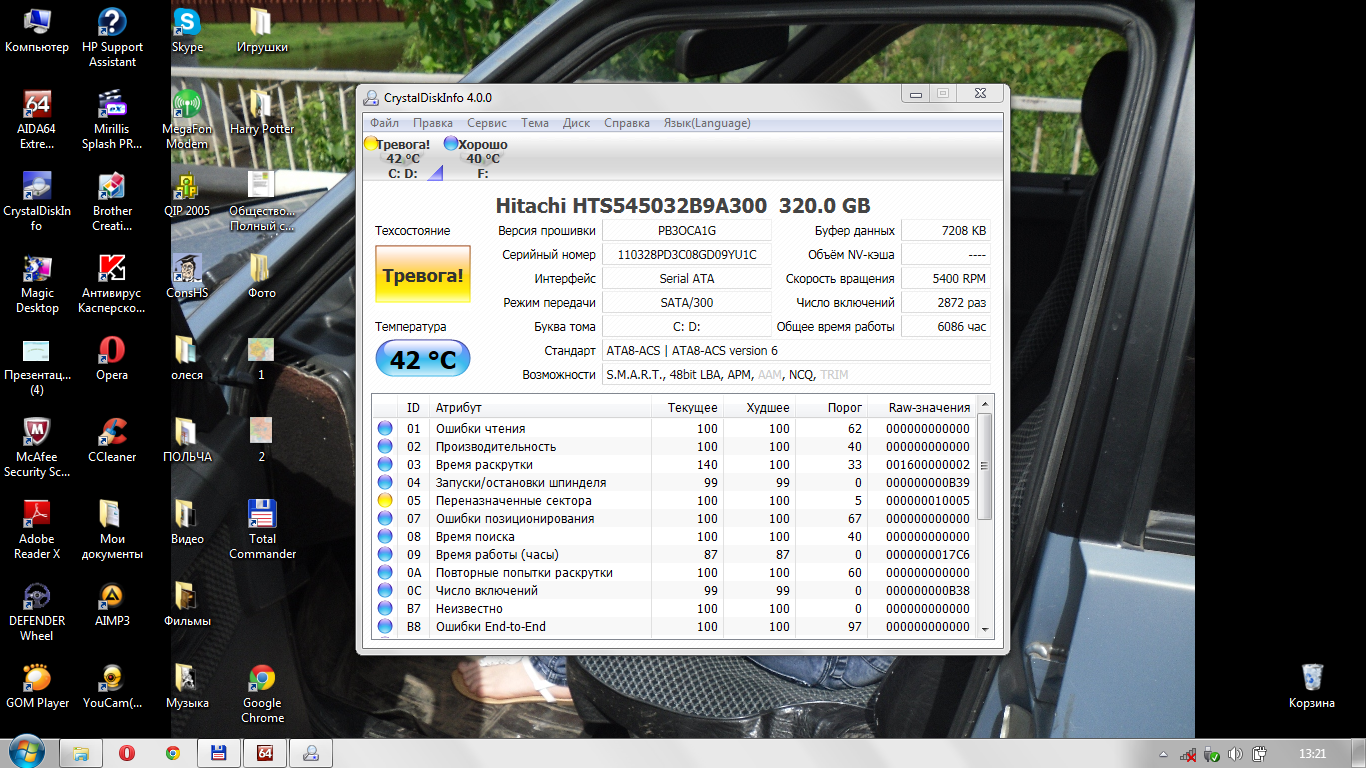Open the Сервис menu
The width and height of the screenshot is (1366, 768).
pos(486,123)
